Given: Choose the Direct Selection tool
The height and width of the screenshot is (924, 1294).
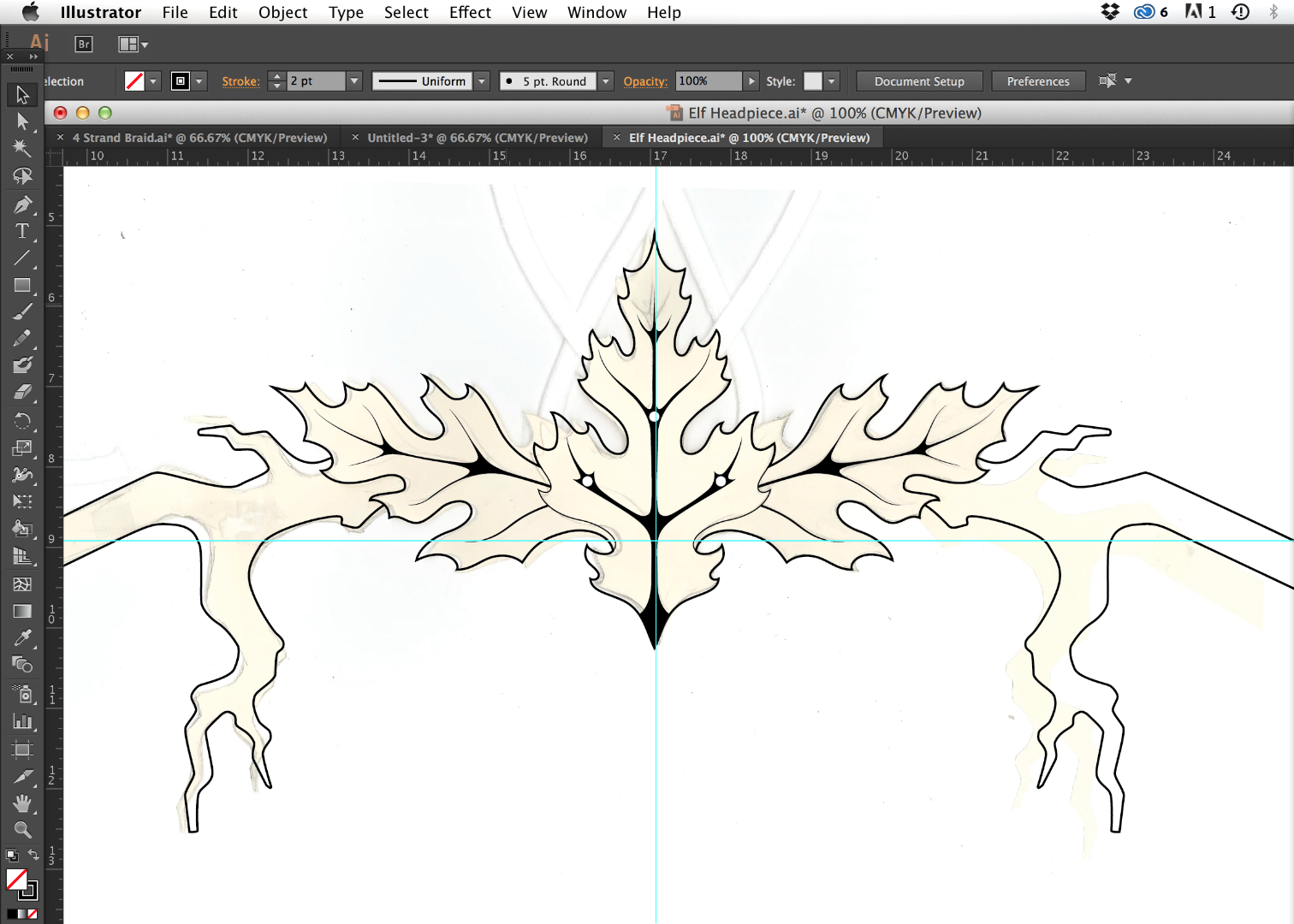Looking at the screenshot, I should [x=21, y=121].
